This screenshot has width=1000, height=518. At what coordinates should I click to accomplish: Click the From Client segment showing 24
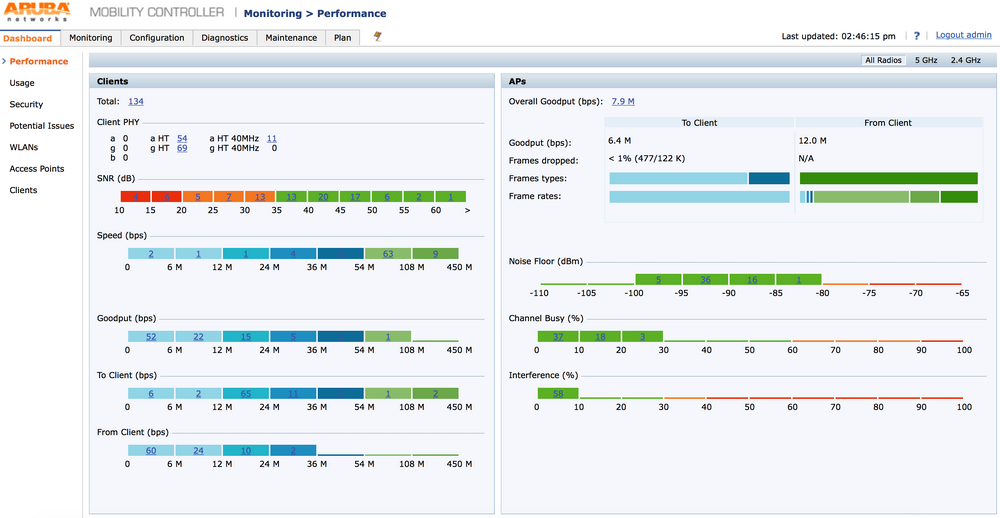coord(198,450)
